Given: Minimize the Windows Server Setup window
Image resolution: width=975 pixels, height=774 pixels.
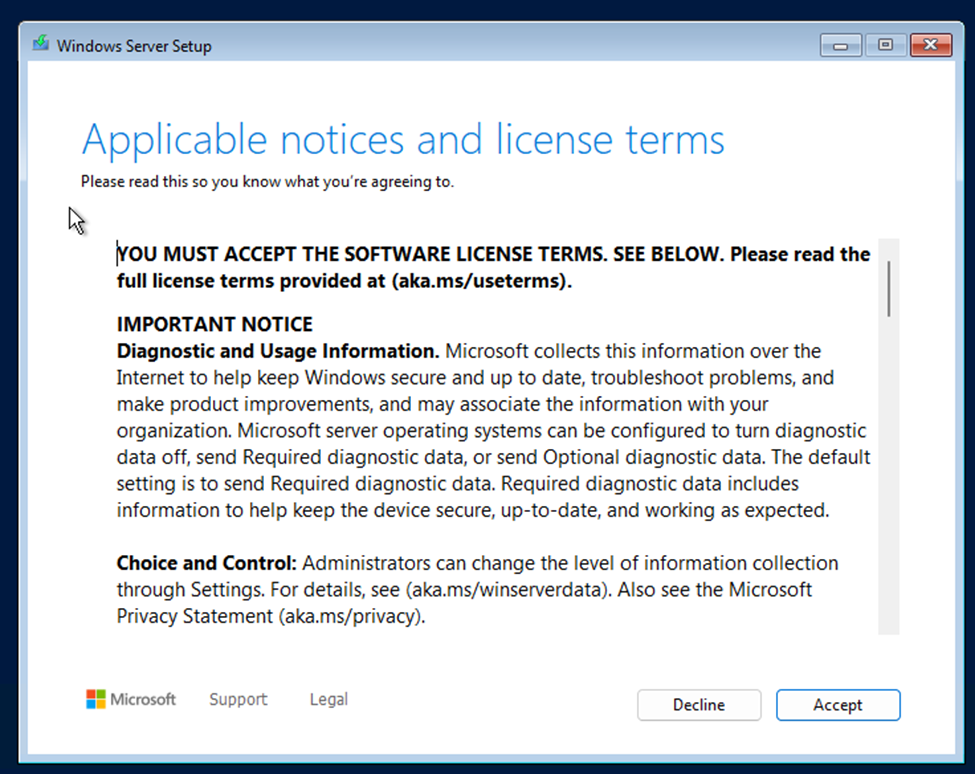Looking at the screenshot, I should (841, 45).
